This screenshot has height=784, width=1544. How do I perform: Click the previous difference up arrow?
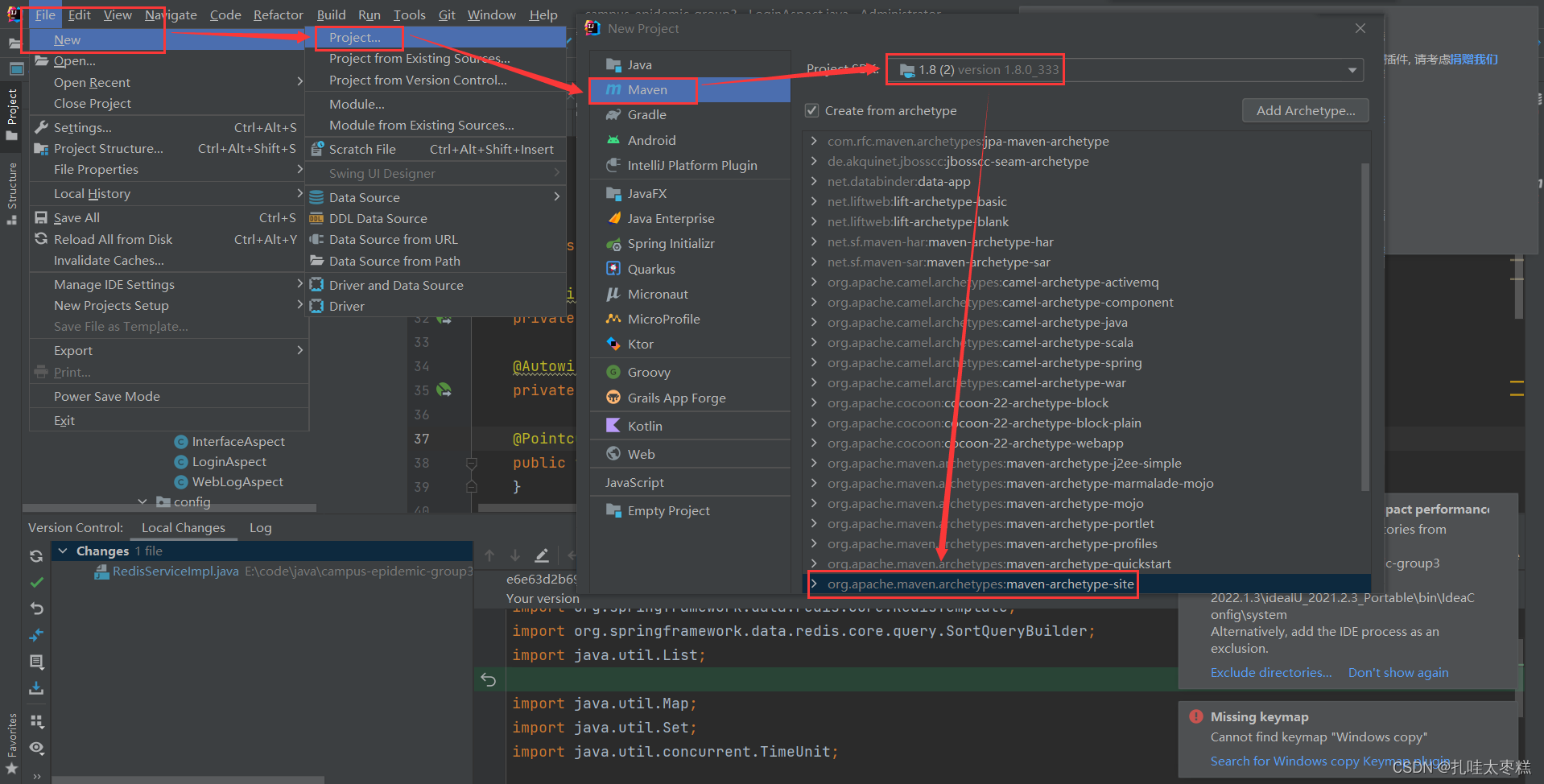tap(489, 555)
